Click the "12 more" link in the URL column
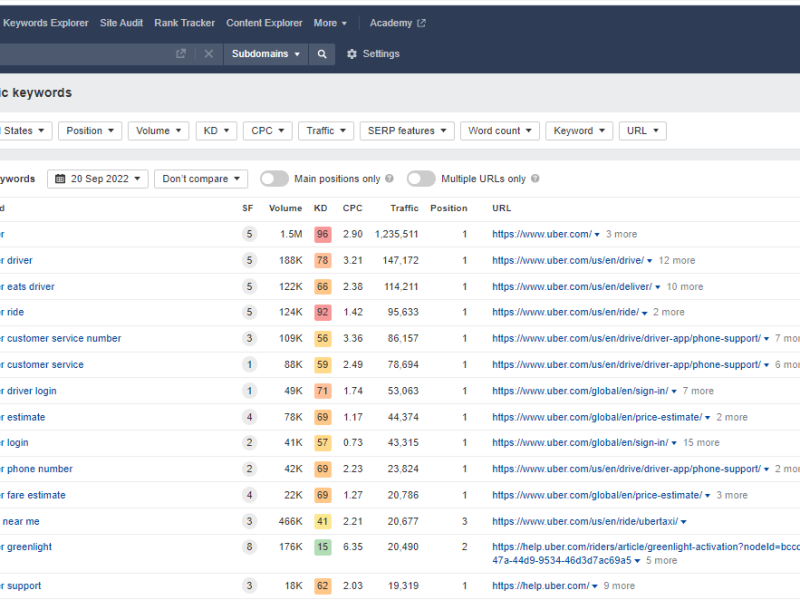 click(x=676, y=261)
